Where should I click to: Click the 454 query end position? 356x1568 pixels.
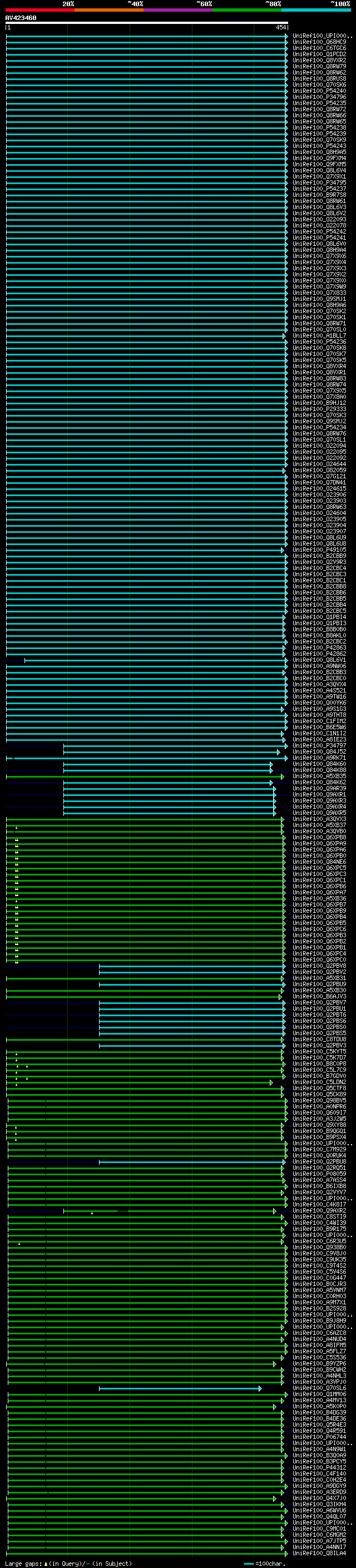[x=280, y=27]
